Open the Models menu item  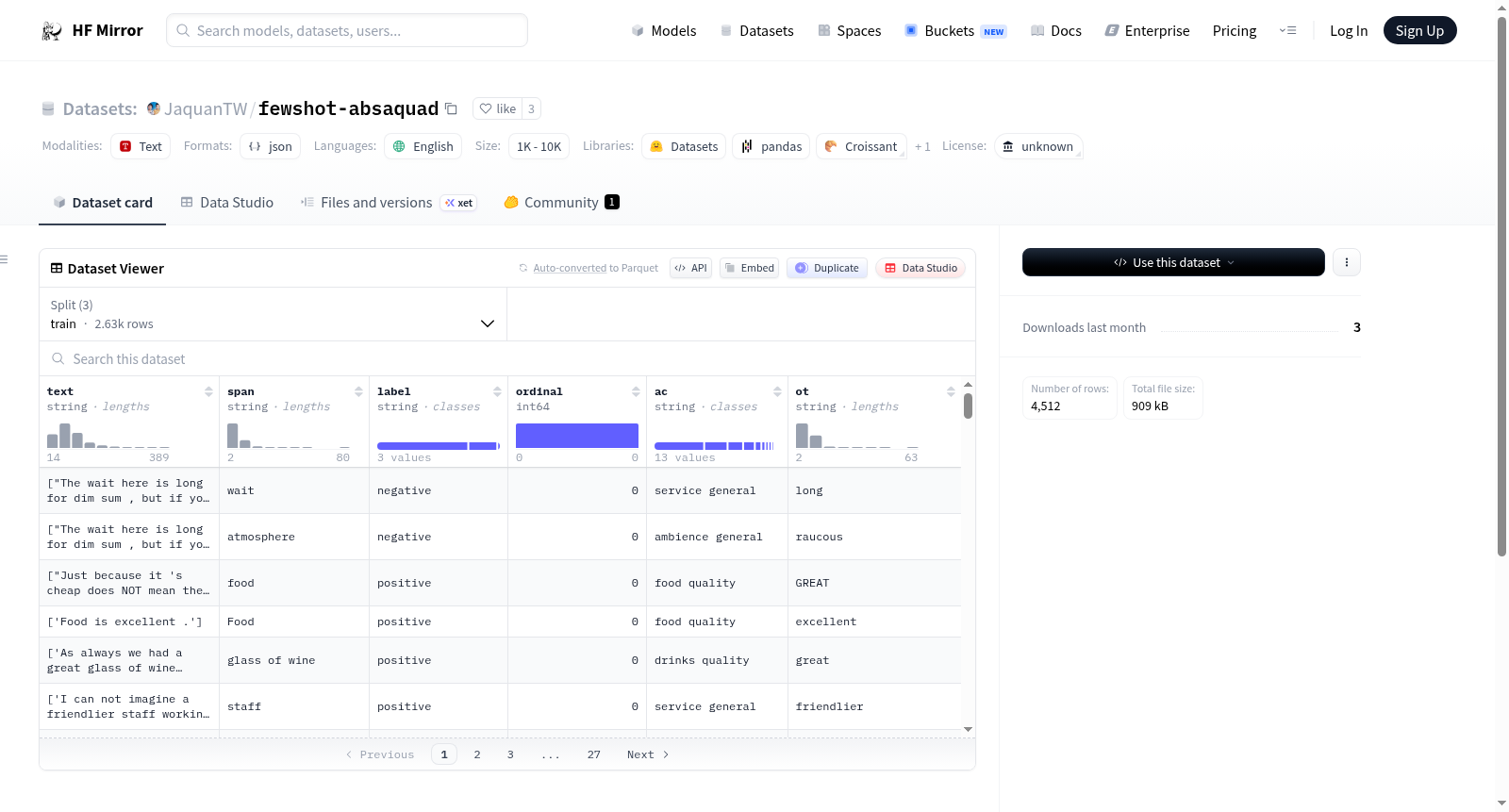click(664, 30)
